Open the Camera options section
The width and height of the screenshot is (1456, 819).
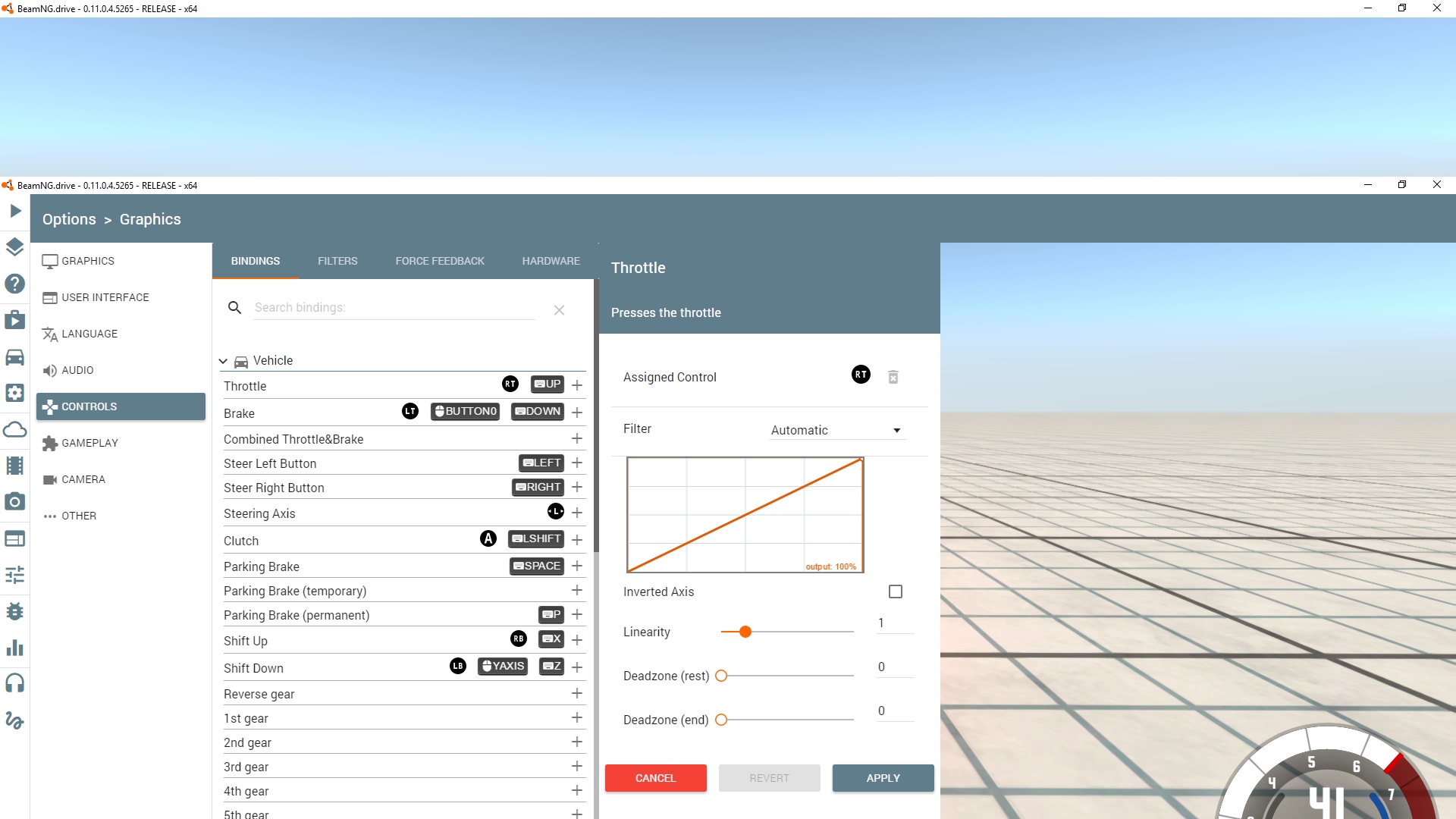121,479
